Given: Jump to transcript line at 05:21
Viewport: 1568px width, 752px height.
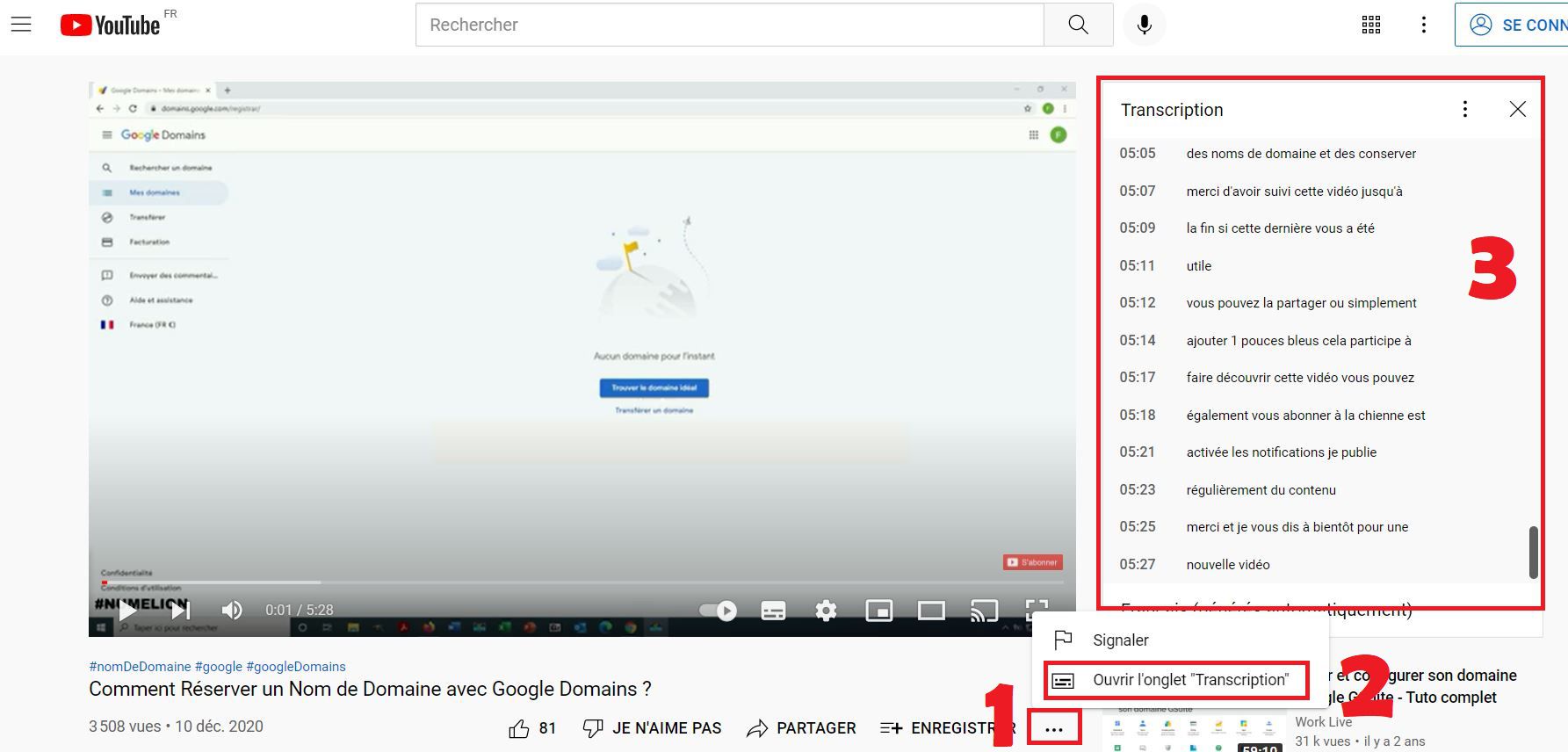Looking at the screenshot, I should tap(1315, 452).
